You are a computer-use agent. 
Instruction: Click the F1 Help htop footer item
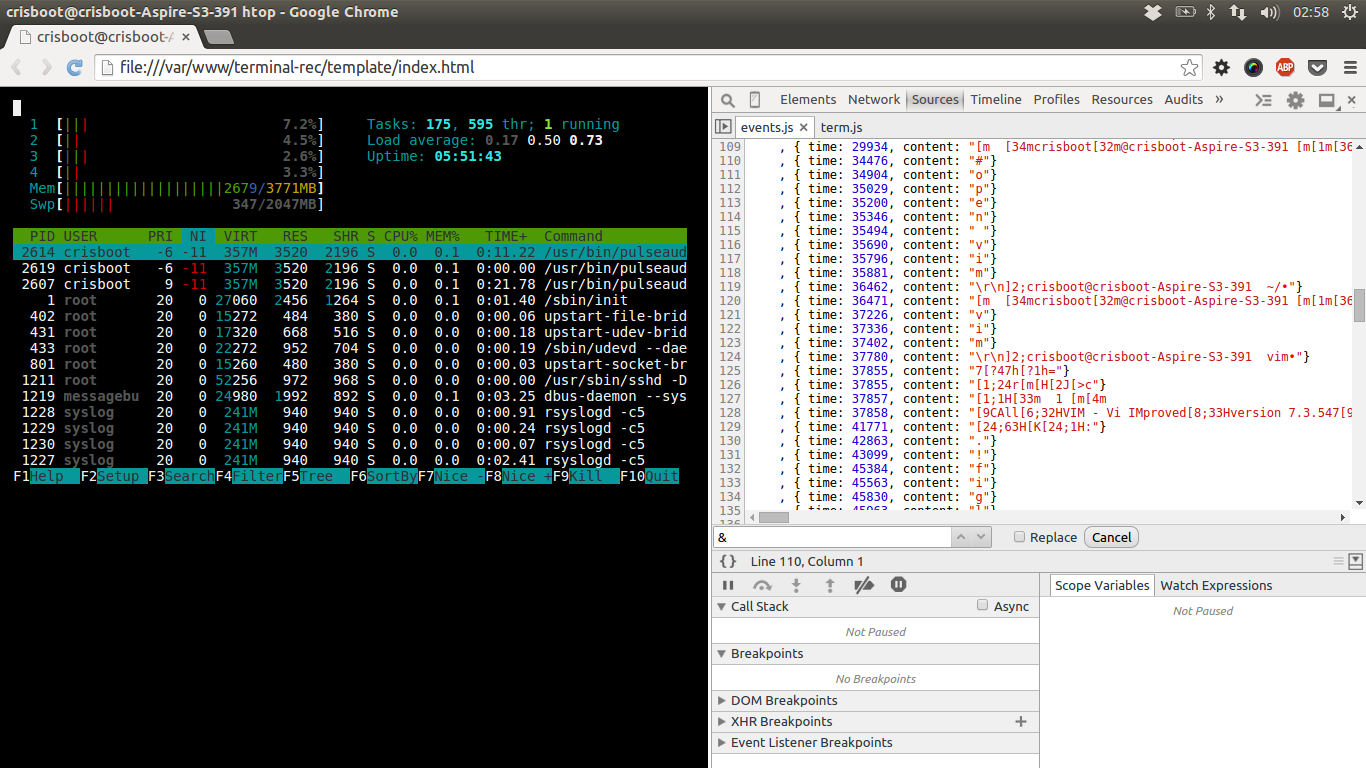click(x=46, y=476)
